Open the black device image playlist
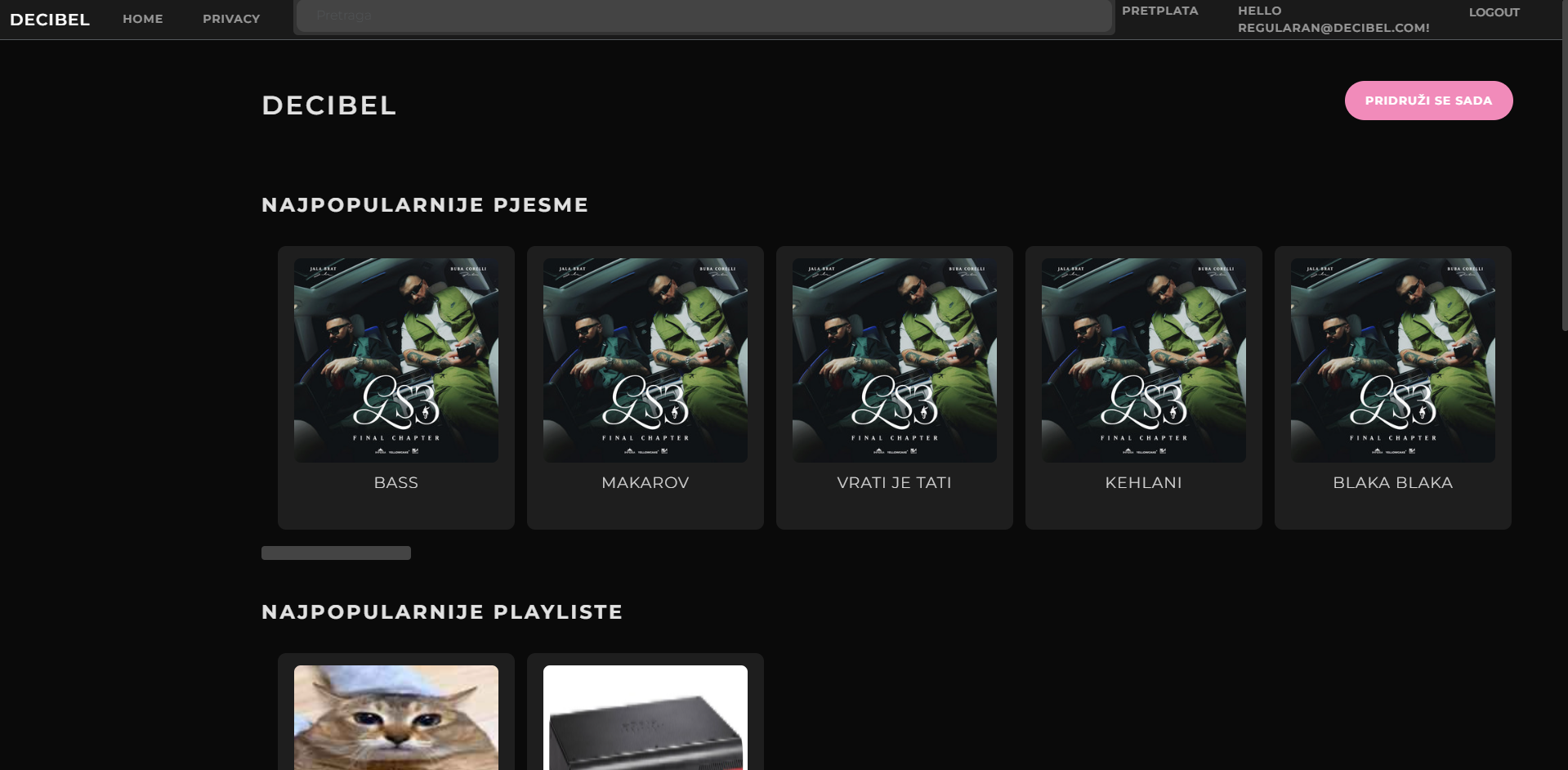The image size is (1568, 770). [x=646, y=718]
